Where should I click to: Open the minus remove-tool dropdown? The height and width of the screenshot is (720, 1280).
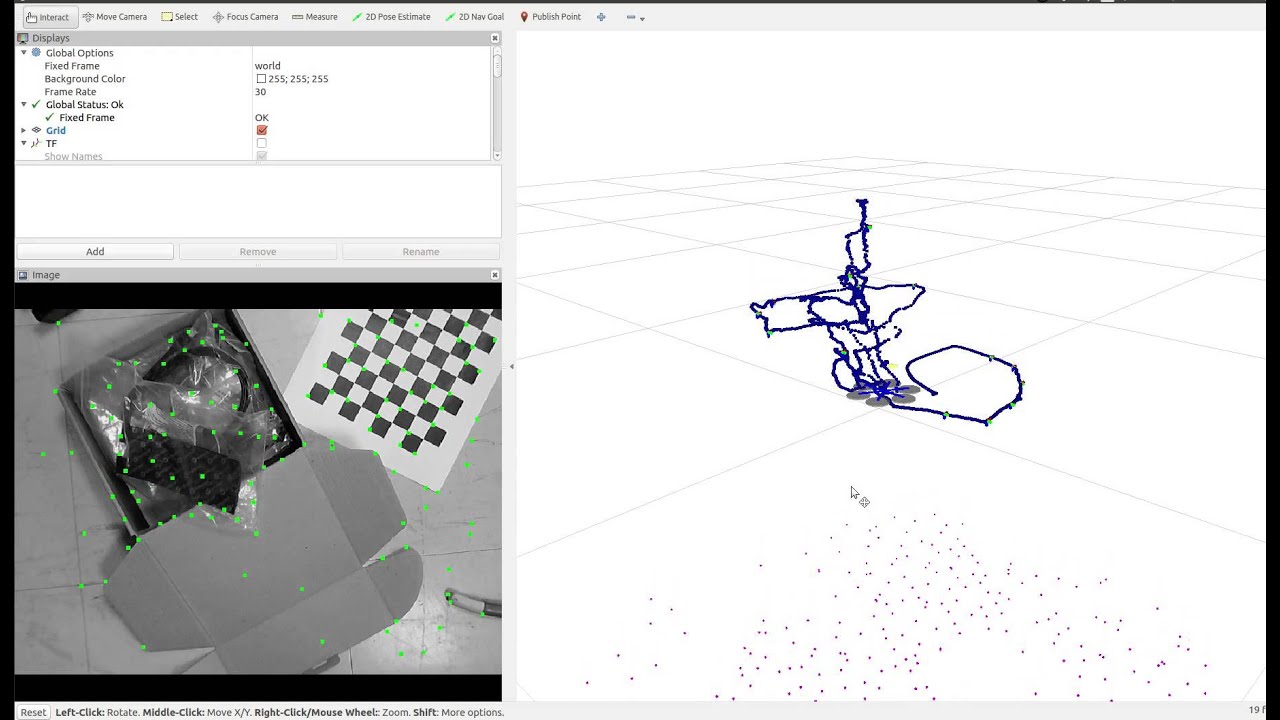tap(635, 17)
